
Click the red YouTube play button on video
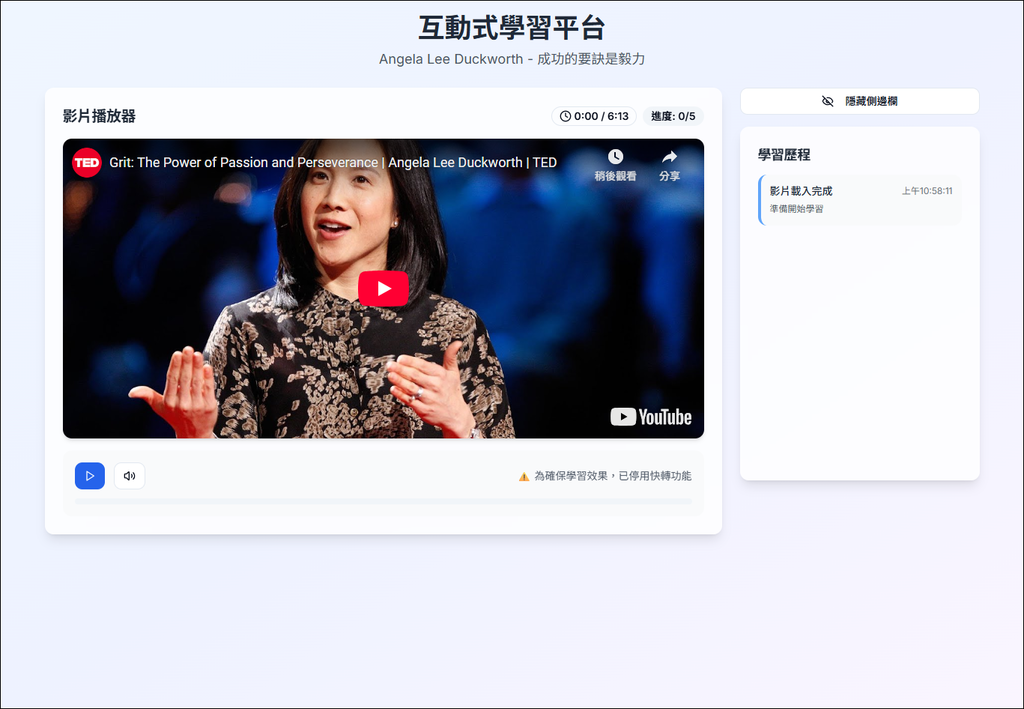point(383,288)
